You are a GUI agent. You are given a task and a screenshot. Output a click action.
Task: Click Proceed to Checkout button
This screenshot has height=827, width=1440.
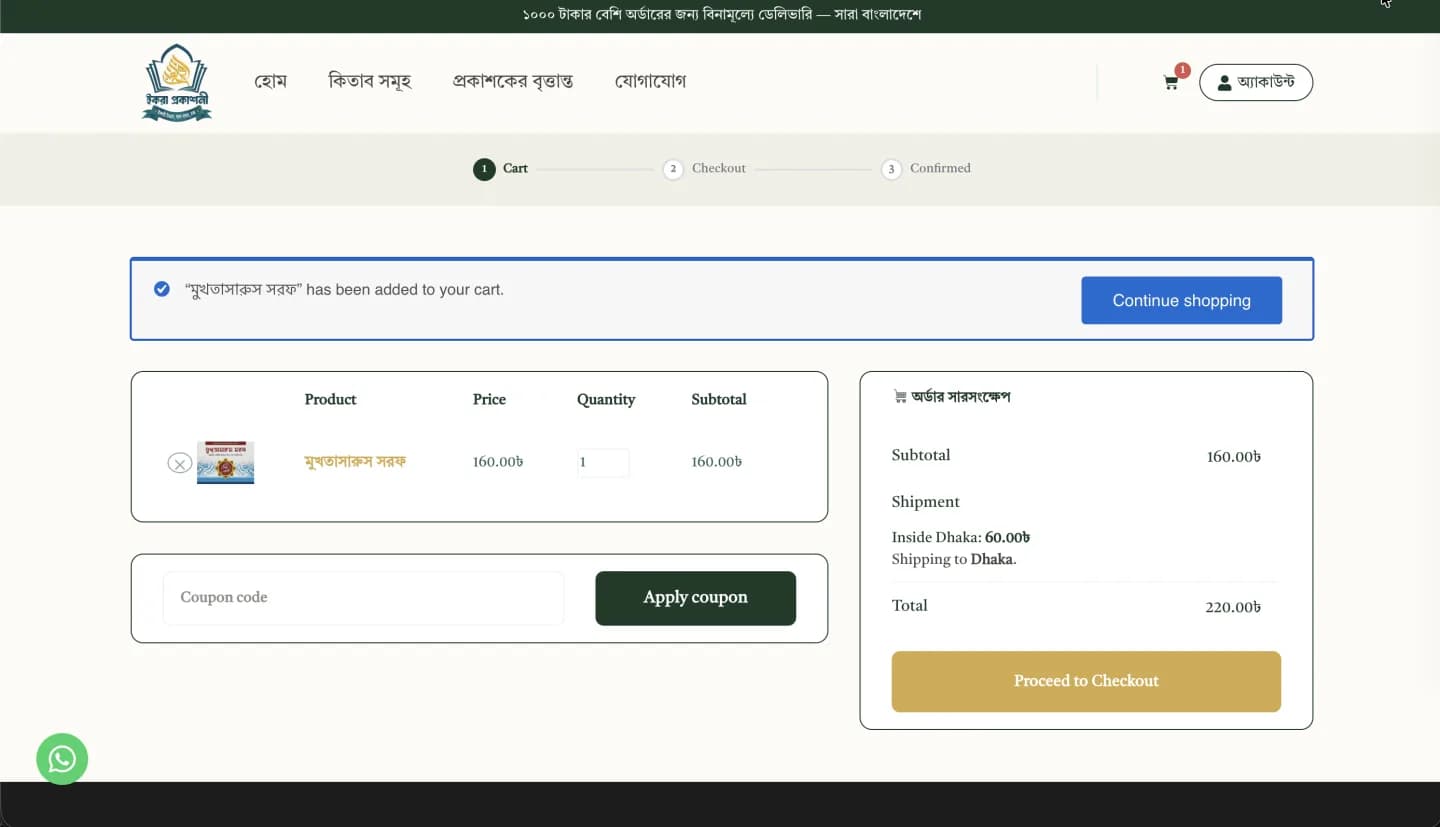[1086, 681]
